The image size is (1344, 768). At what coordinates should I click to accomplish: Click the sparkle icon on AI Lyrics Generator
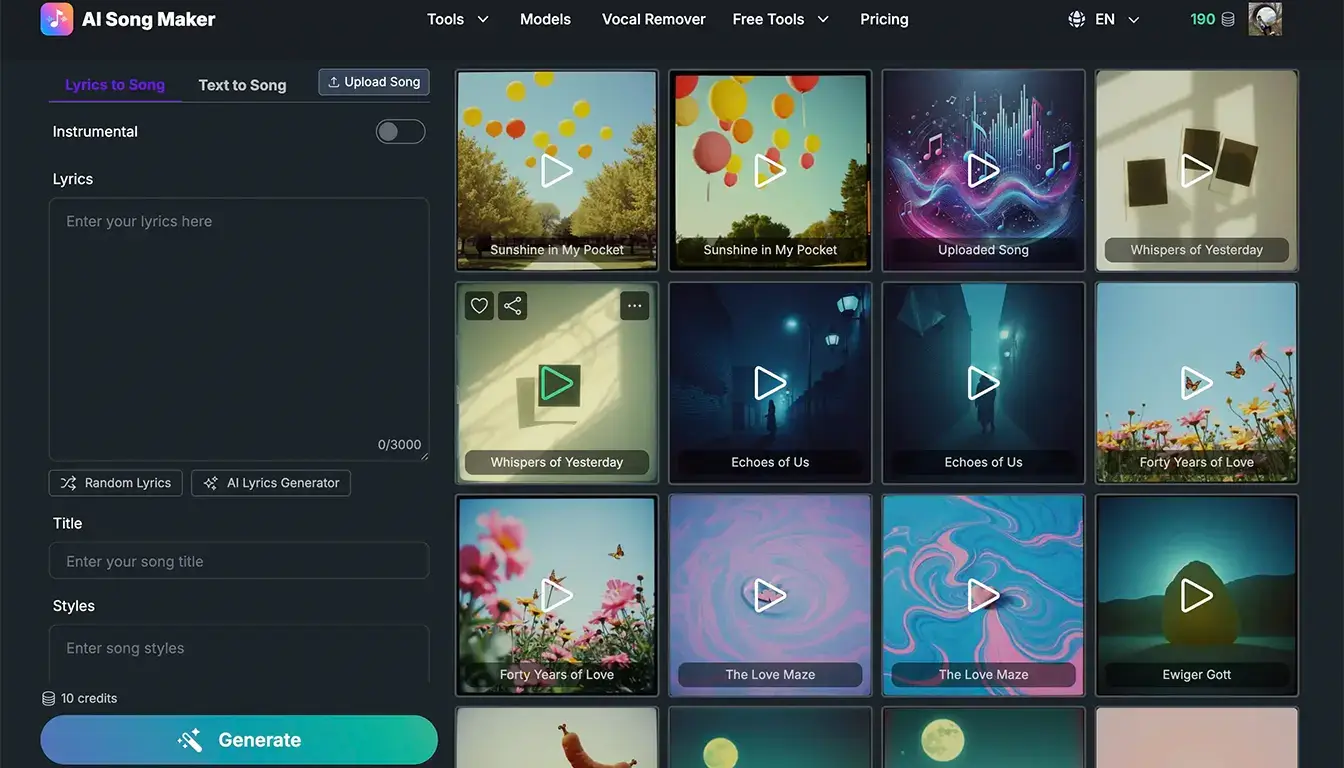(211, 483)
